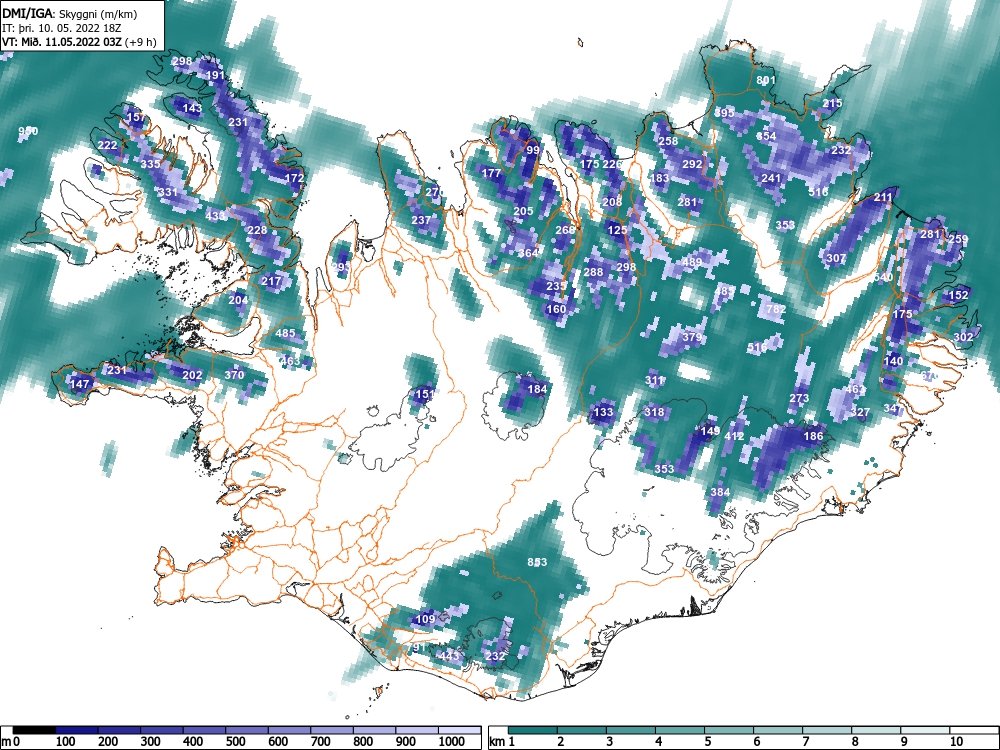Click the visibility value 109
The height and width of the screenshot is (750, 1000).
[425, 619]
